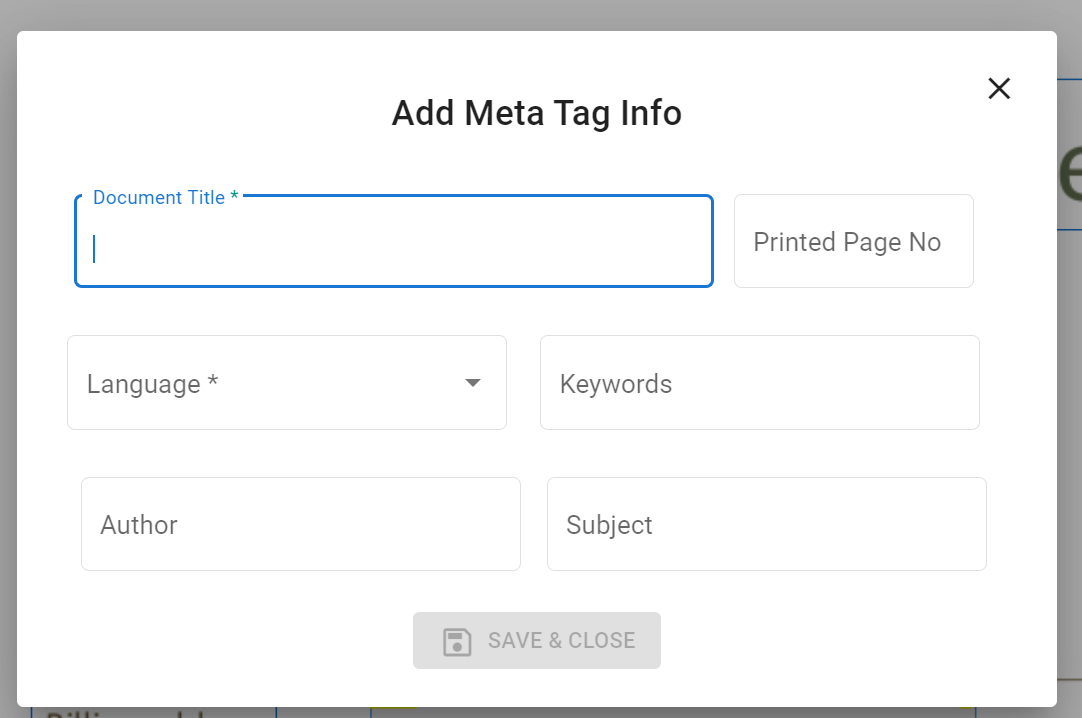Image resolution: width=1082 pixels, height=718 pixels.
Task: Click the dimmed backdrop outside the dialog
Action: (x=1068, y=400)
